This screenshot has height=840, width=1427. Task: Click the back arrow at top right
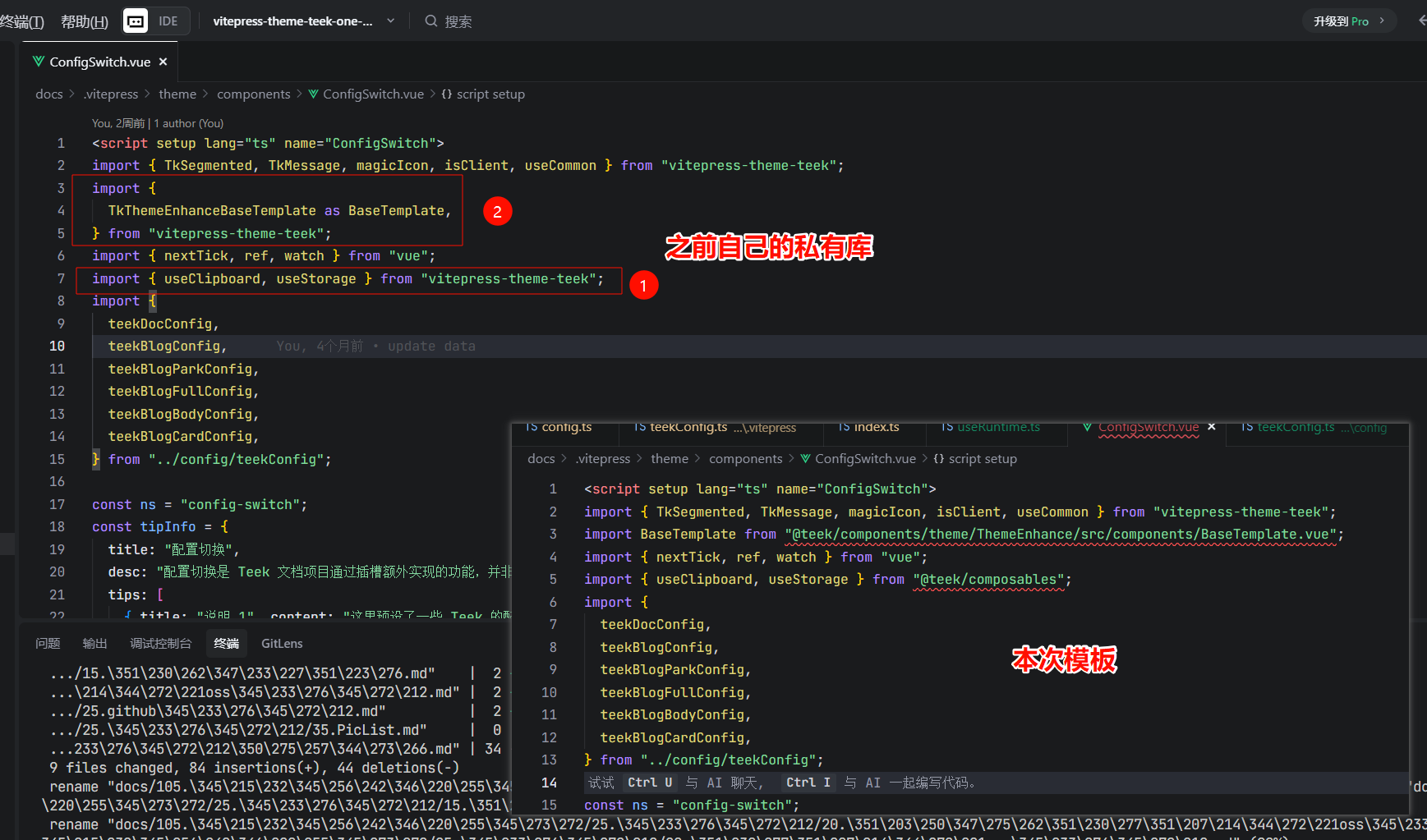1421,21
